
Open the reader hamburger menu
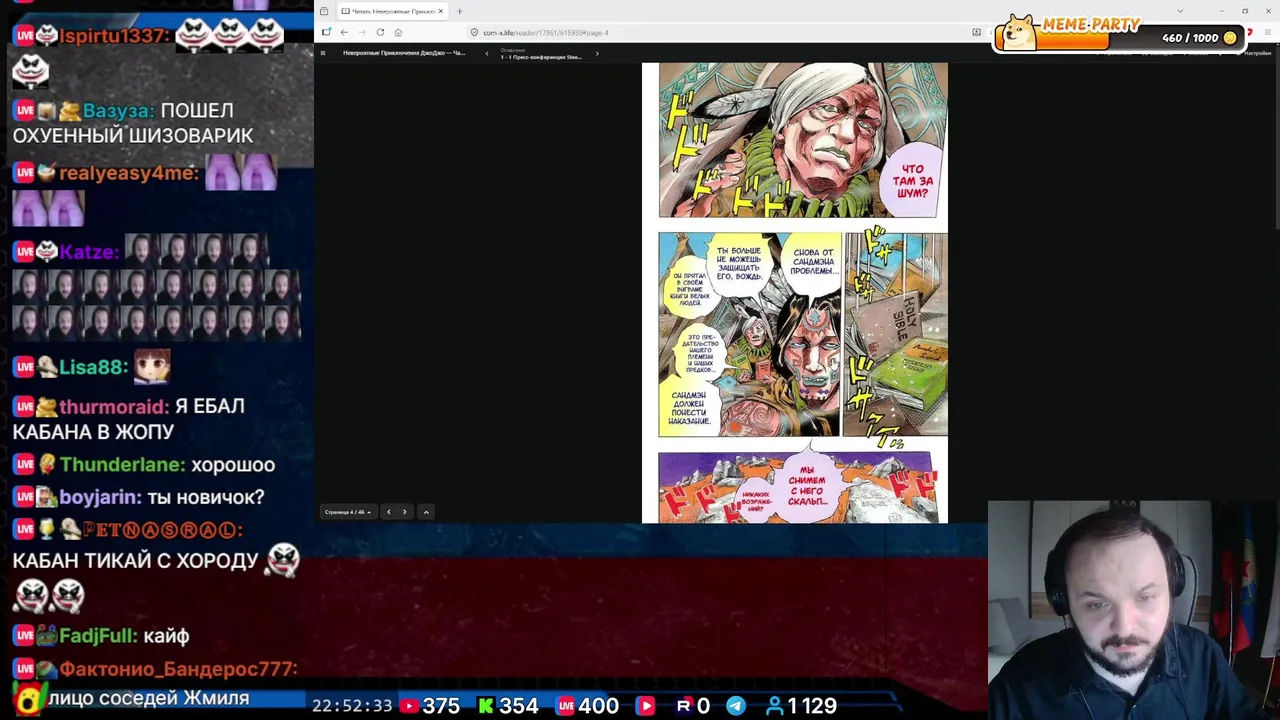[323, 53]
